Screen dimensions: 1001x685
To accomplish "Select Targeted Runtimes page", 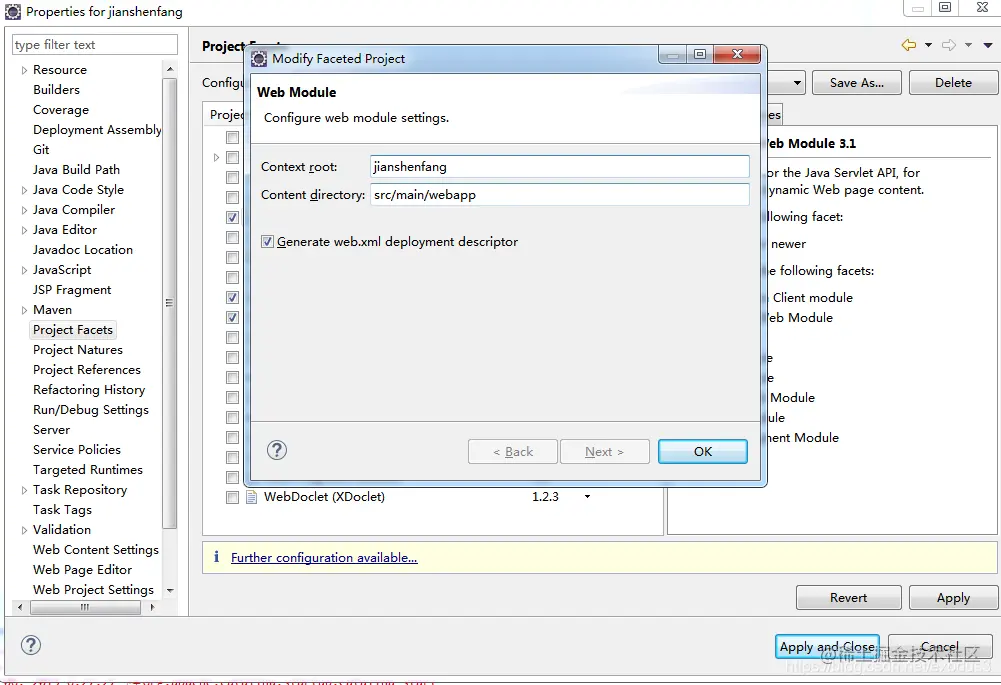I will (x=87, y=470).
